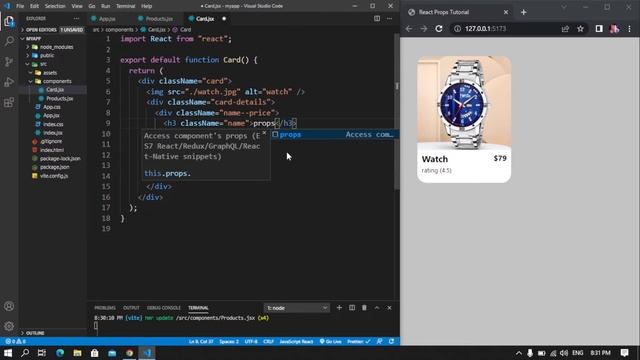This screenshot has height=360, width=640.
Task: Bookmark the page with the star icon
Action: (x=580, y=29)
